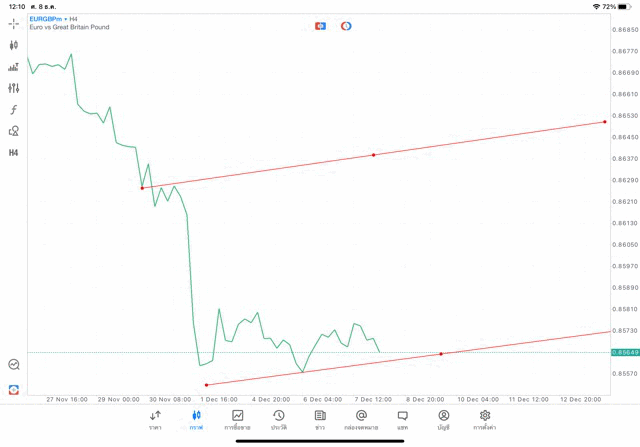Open the drawing objects shapes icon

14,131
